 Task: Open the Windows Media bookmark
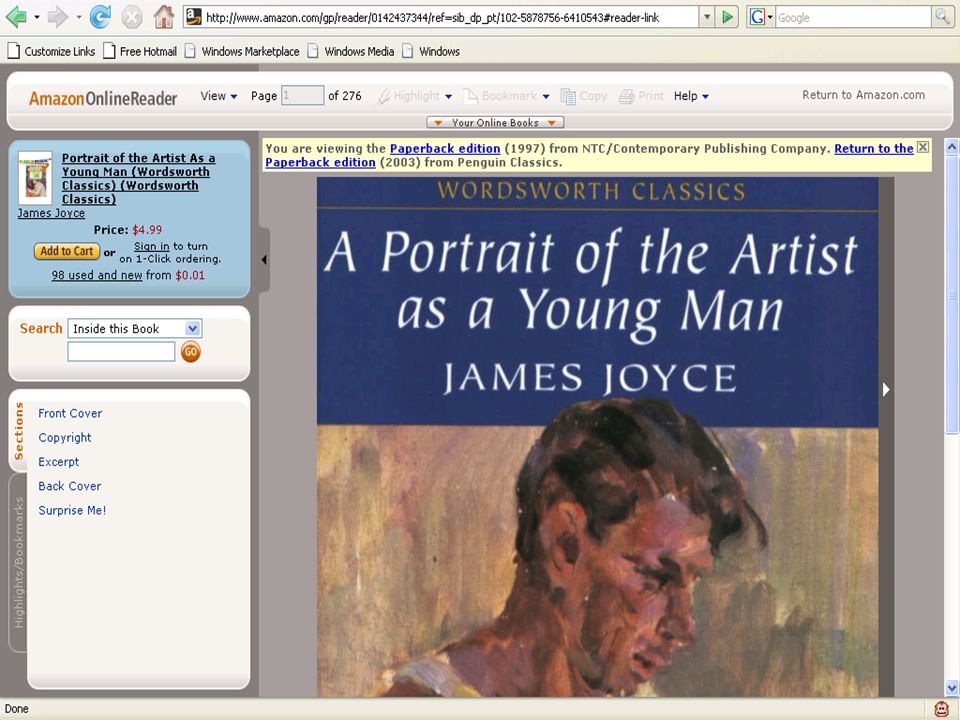[351, 51]
